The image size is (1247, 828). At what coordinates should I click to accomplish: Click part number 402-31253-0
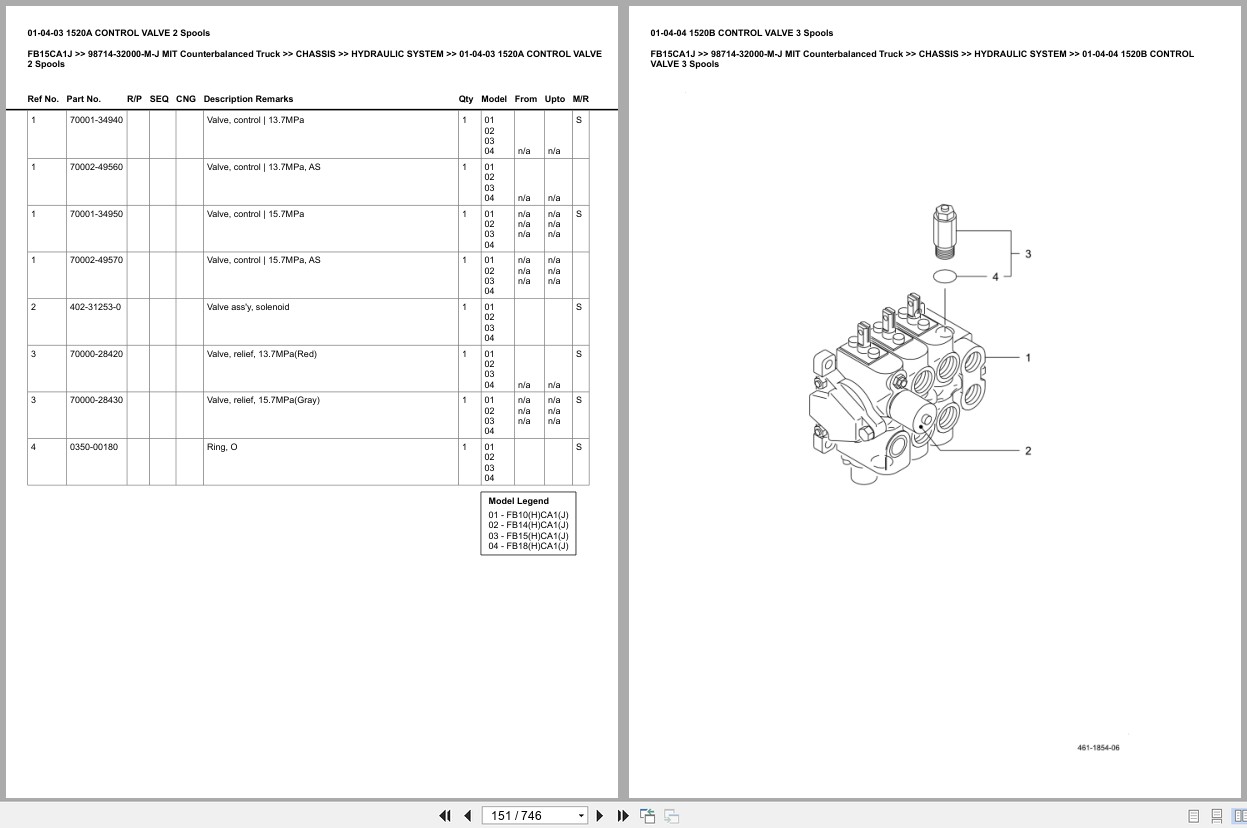point(95,307)
